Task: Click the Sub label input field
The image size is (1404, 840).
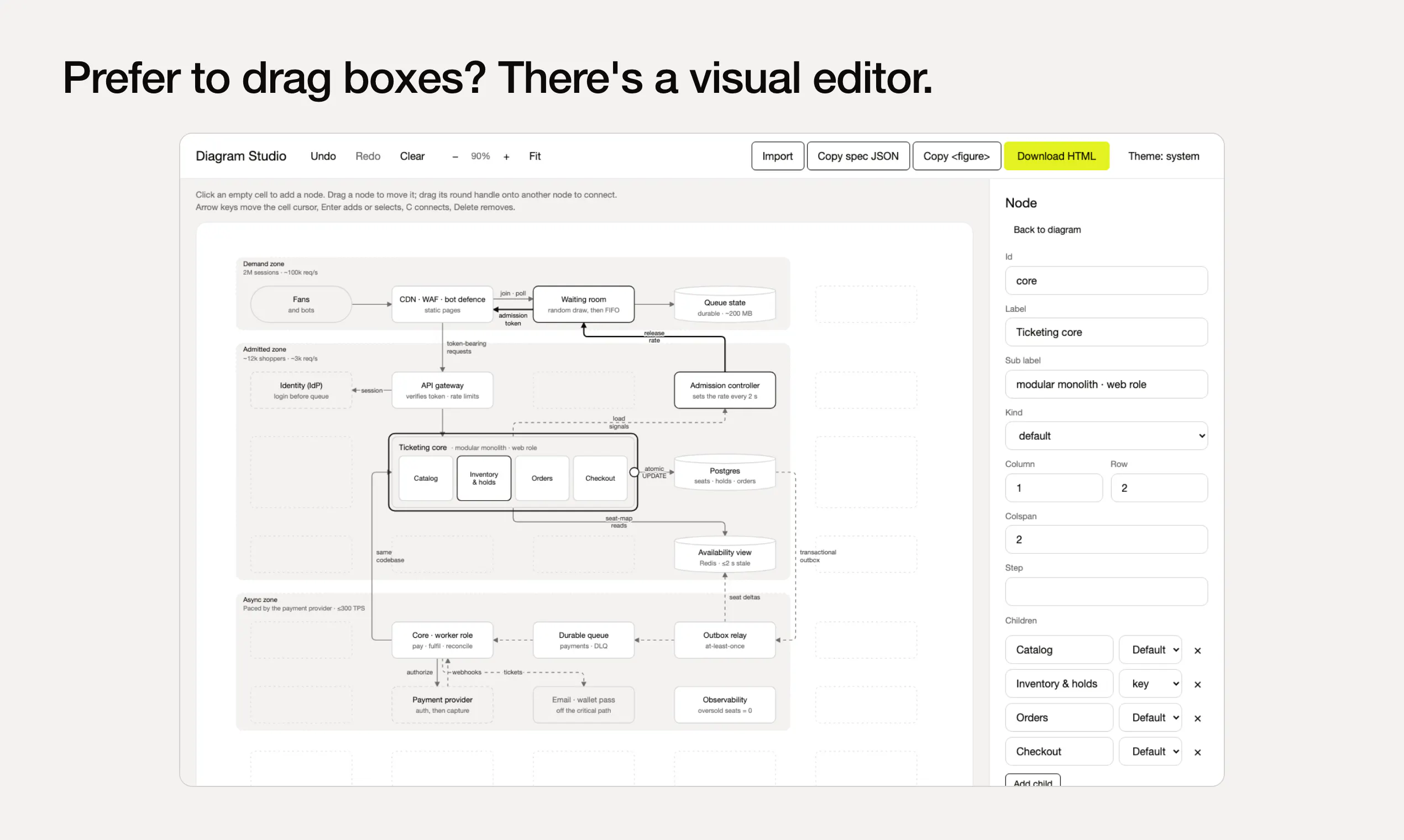Action: click(x=1106, y=384)
